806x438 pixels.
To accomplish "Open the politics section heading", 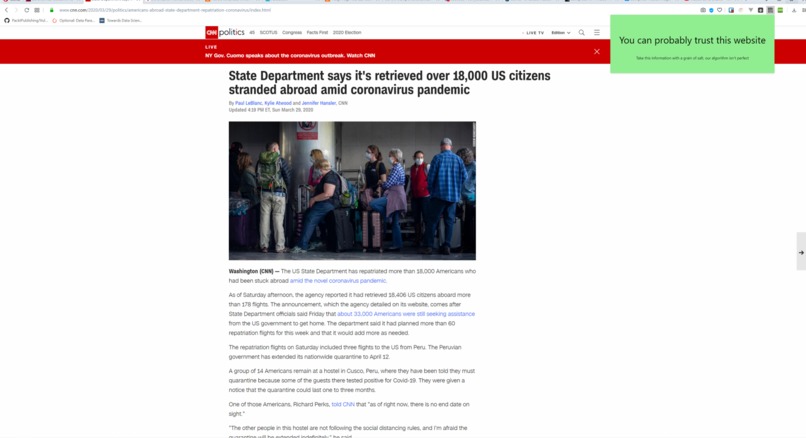I will point(232,32).
